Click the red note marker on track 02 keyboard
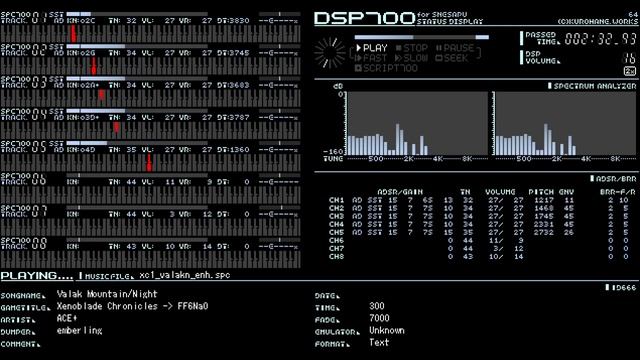This screenshot has height=360, width=640. click(x=94, y=66)
